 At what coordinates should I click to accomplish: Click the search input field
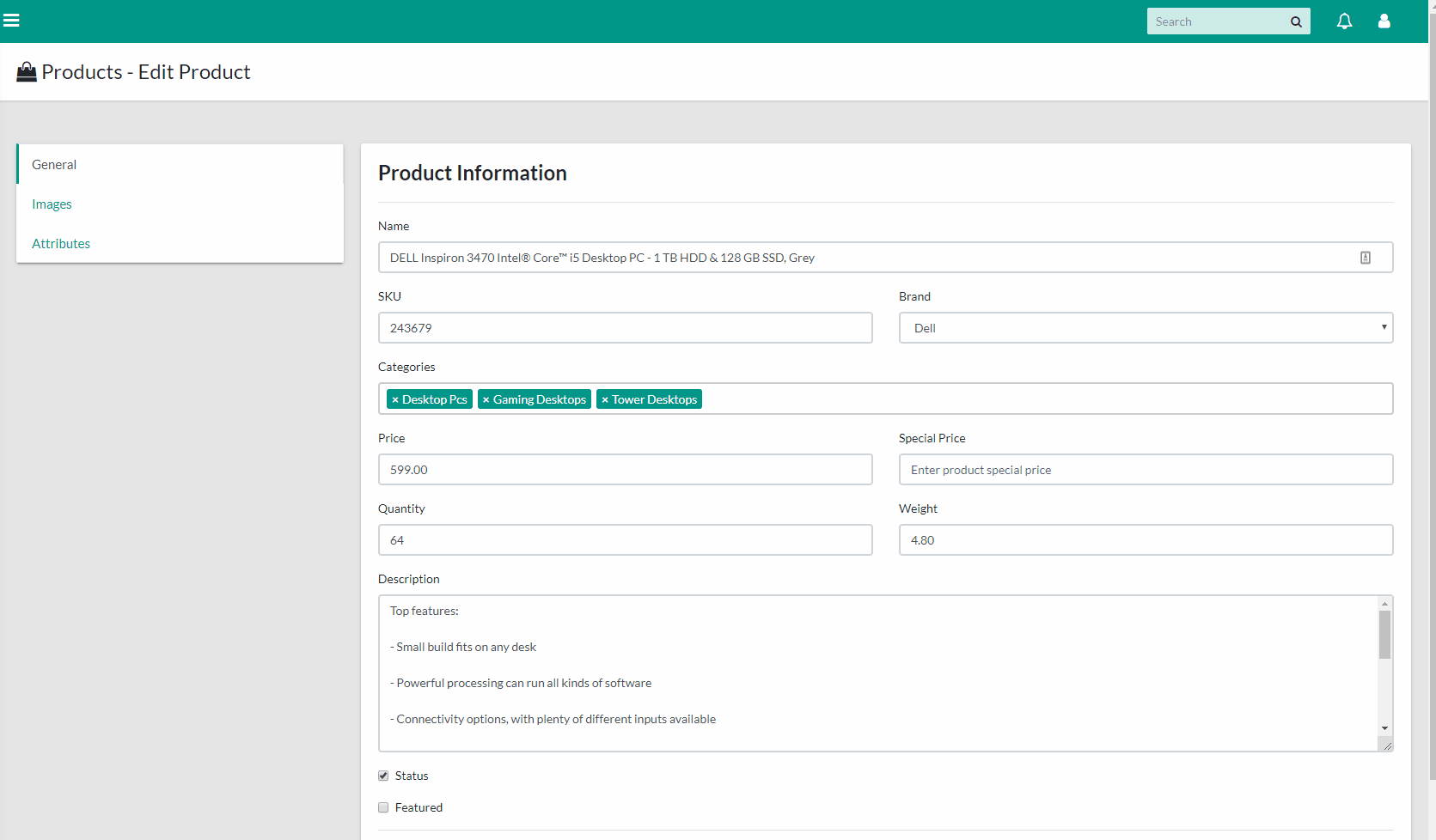tap(1220, 21)
